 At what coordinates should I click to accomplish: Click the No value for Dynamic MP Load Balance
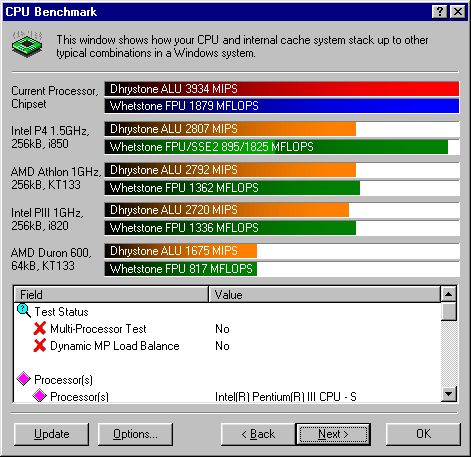click(222, 346)
